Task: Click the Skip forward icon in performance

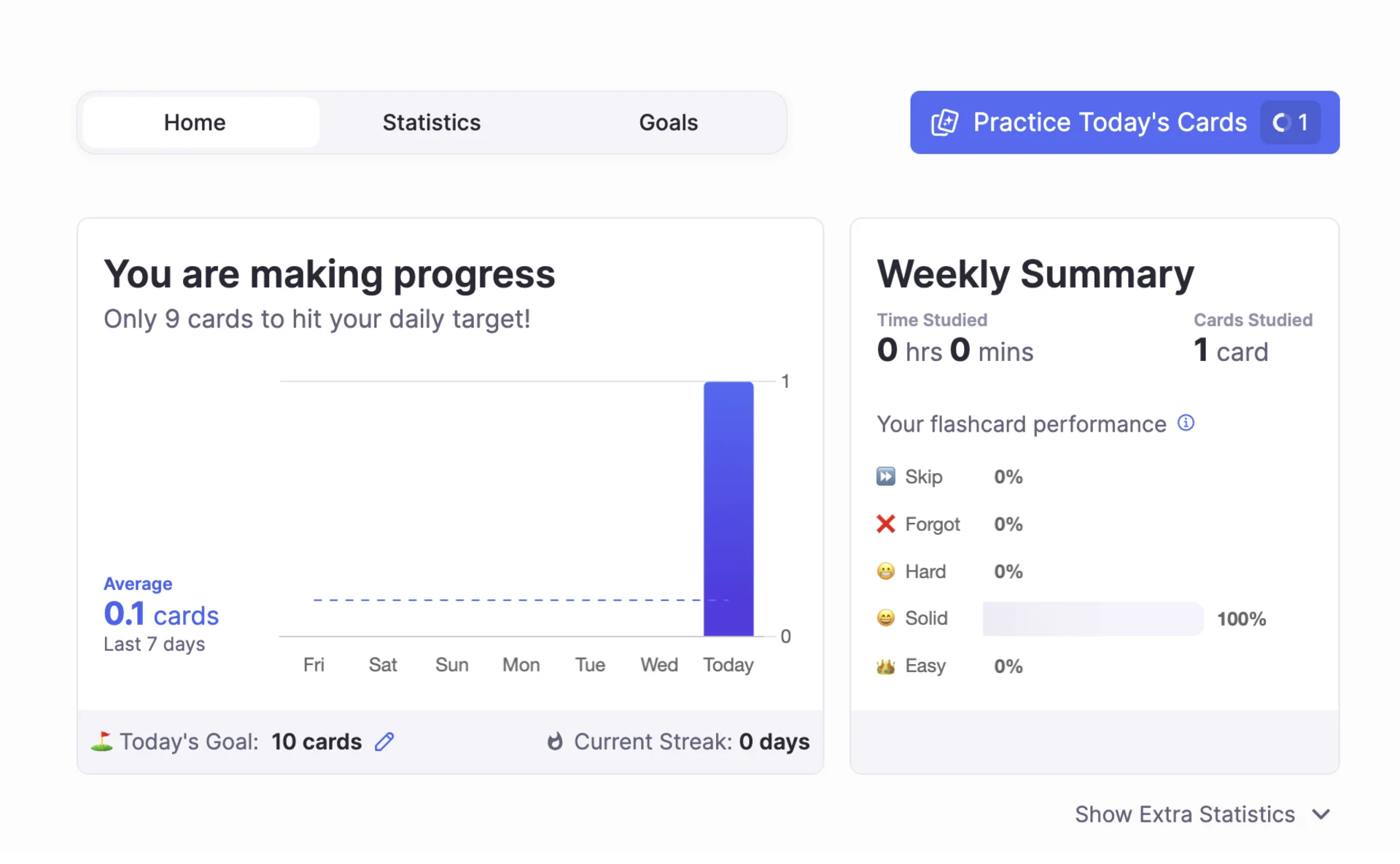Action: pos(885,477)
